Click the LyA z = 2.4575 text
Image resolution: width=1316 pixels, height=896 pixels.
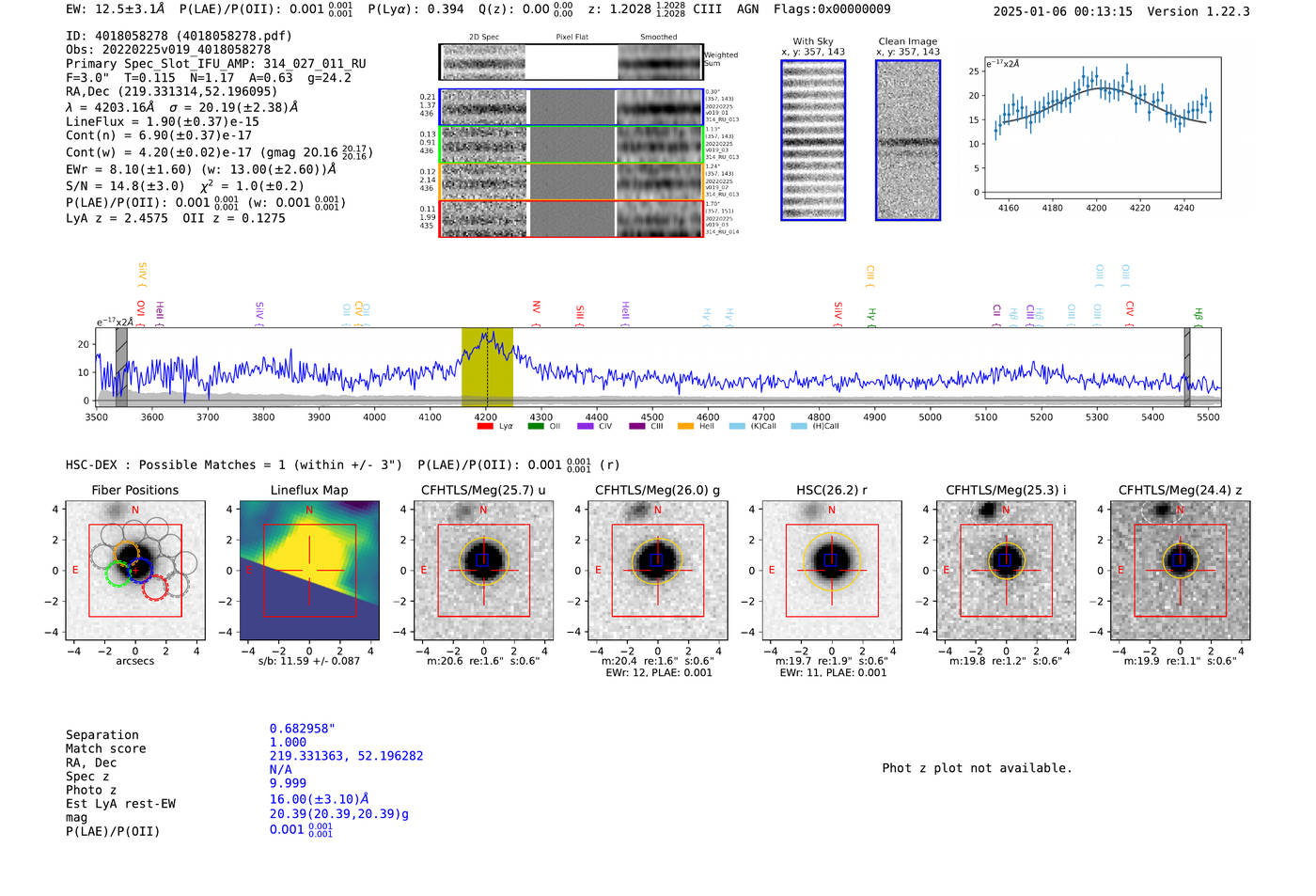117,218
